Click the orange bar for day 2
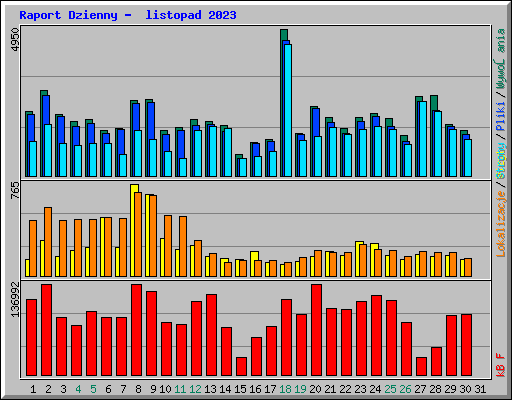 pos(48,242)
